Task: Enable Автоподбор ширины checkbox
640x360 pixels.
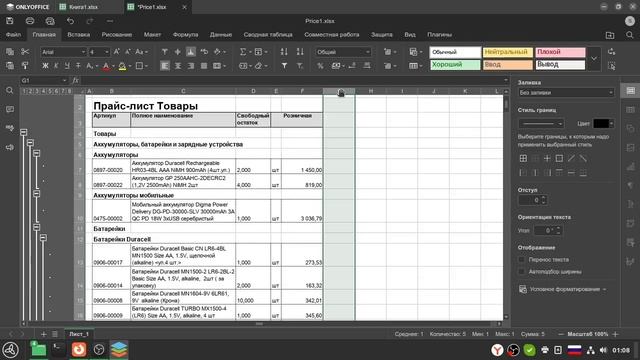Action: [522, 271]
